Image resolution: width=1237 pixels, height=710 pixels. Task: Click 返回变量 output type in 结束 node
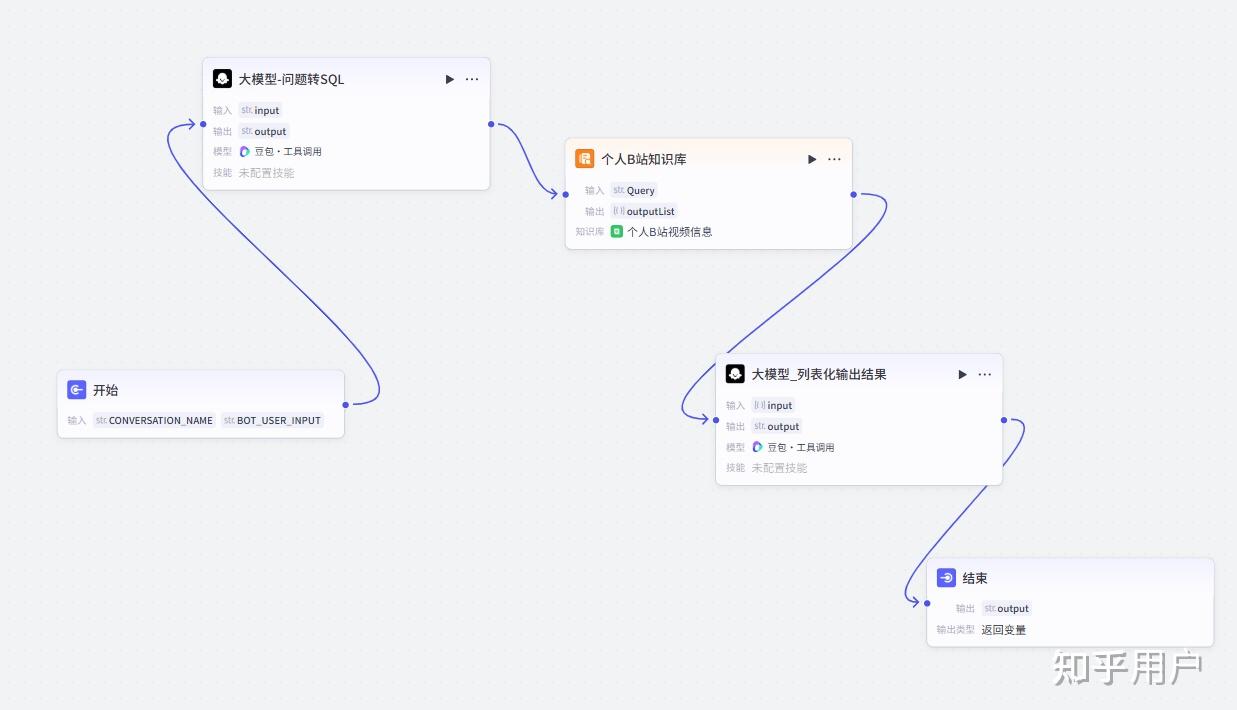tap(1003, 630)
